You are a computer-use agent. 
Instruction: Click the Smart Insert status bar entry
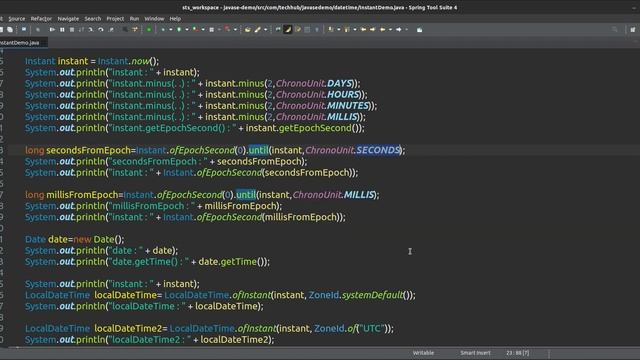coord(475,353)
